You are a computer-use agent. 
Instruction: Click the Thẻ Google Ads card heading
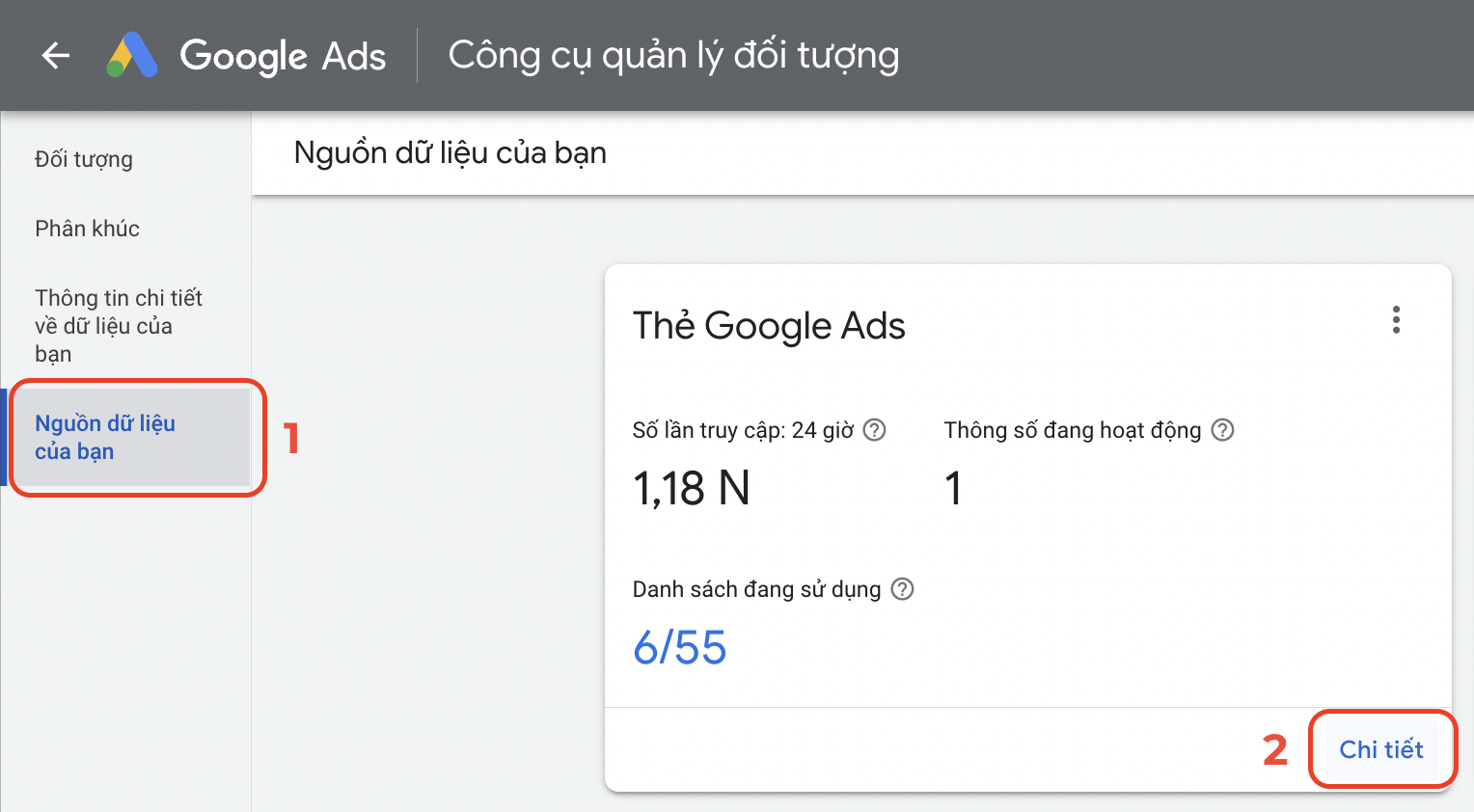[769, 326]
